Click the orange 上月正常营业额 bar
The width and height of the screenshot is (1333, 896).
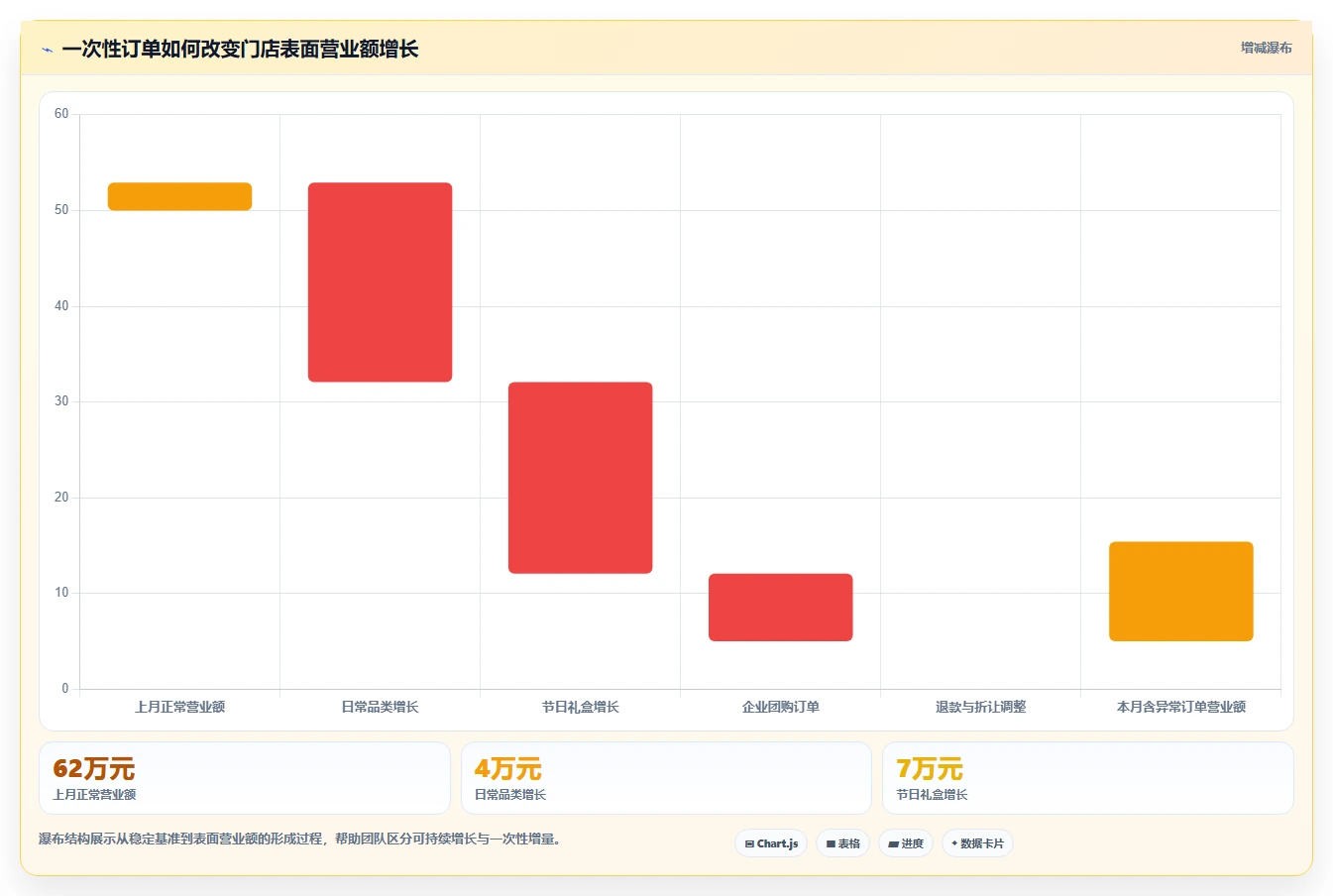[179, 196]
